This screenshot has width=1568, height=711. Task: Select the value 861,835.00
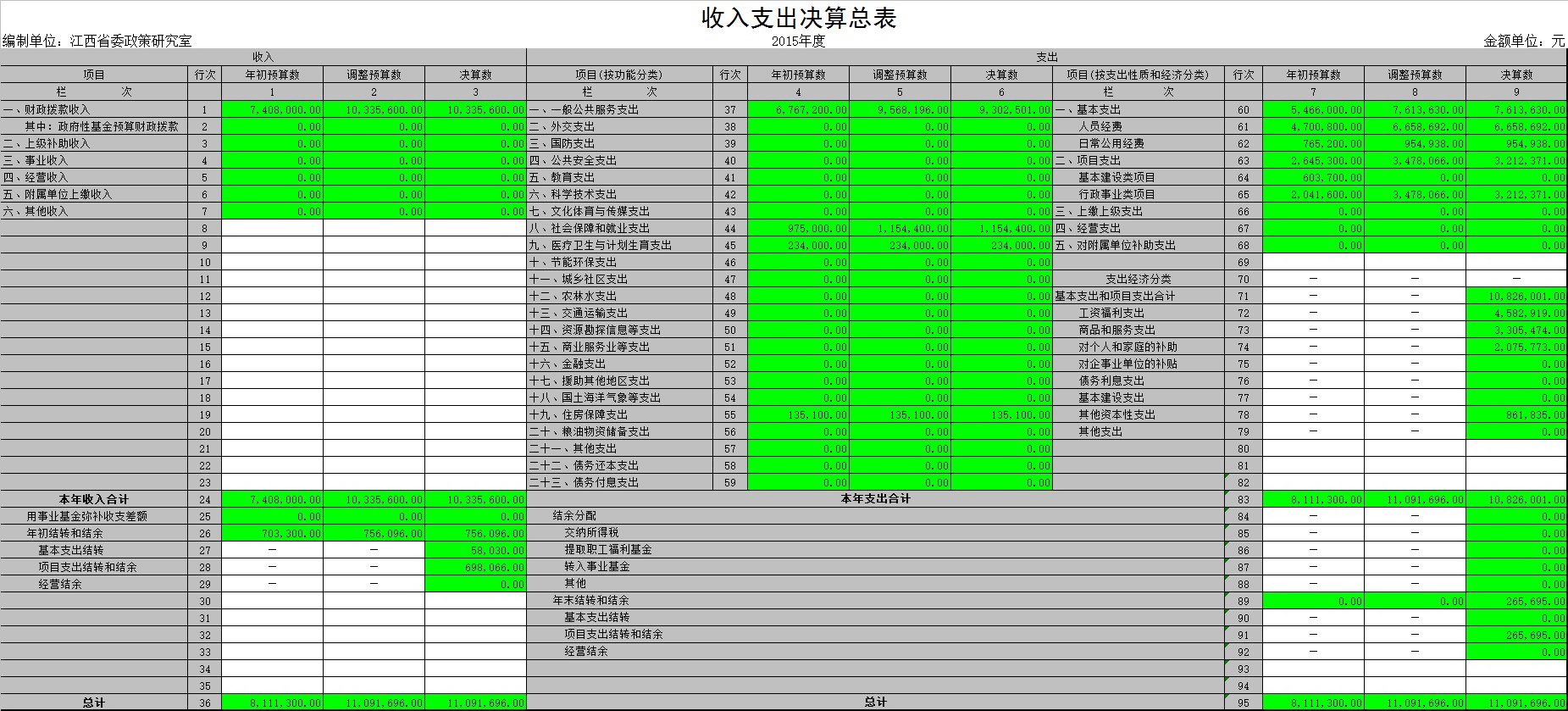[x=1516, y=414]
